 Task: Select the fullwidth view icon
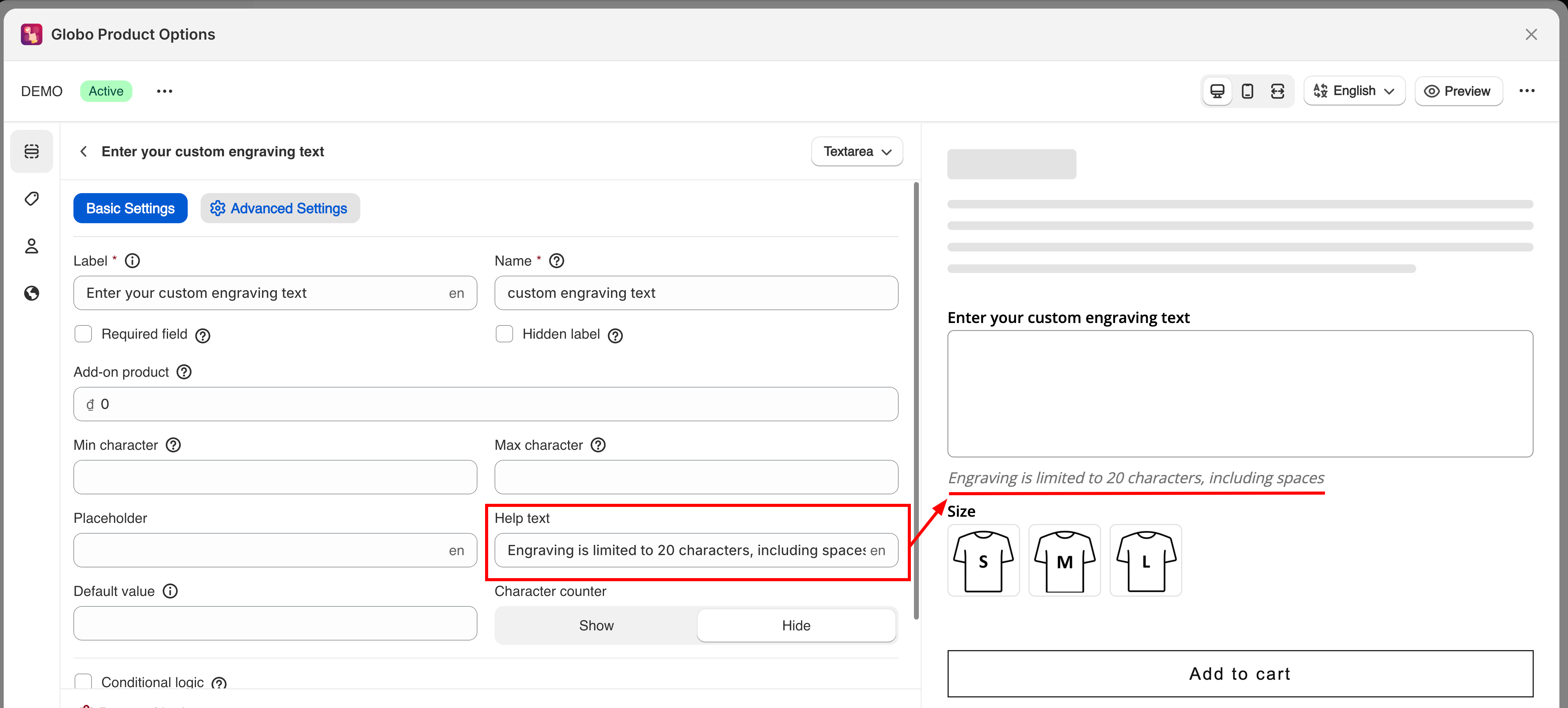point(1278,91)
